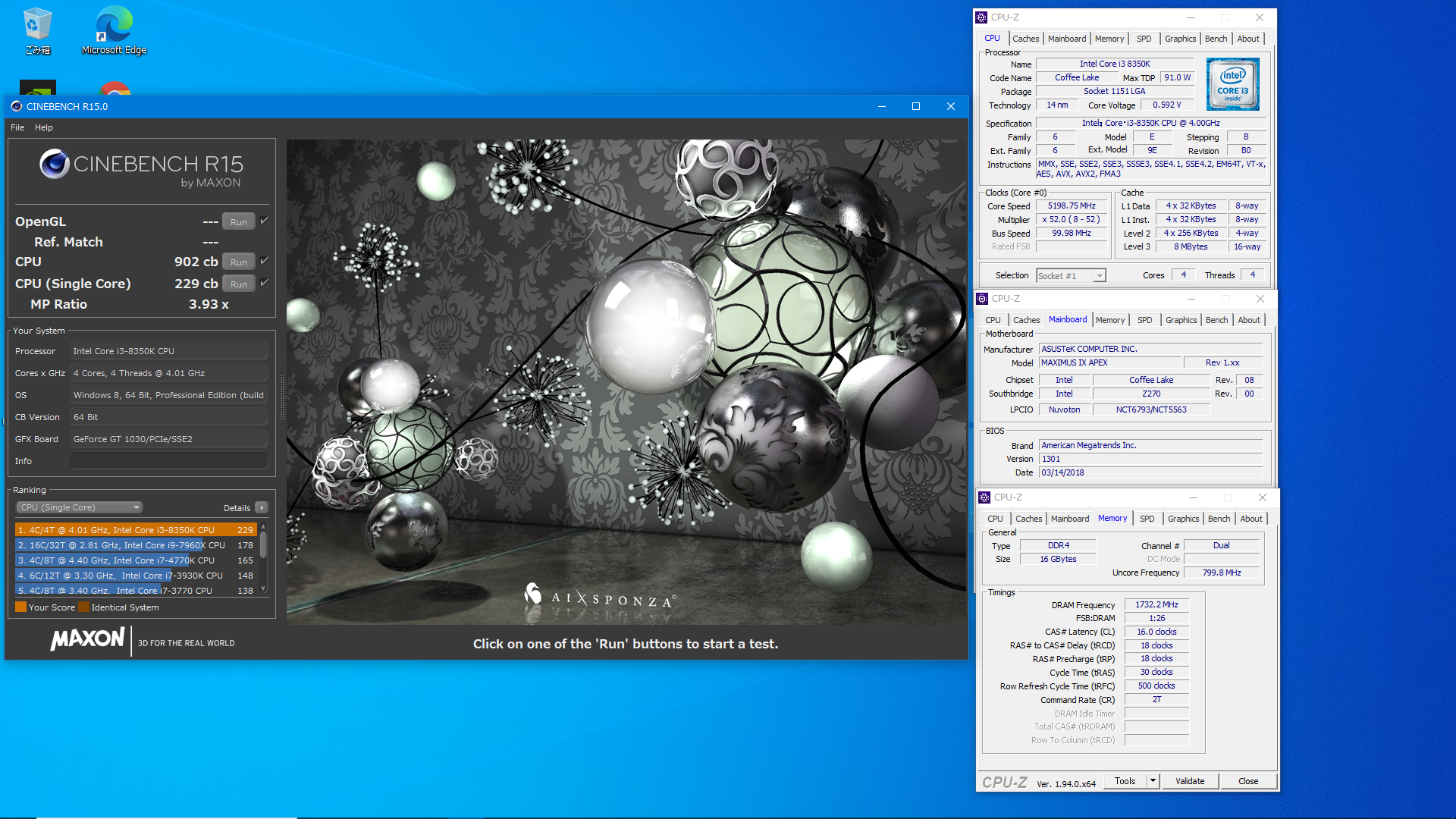Click the scroll down arrow in Ranking list
This screenshot has height=819, width=1456.
pyautogui.click(x=263, y=589)
